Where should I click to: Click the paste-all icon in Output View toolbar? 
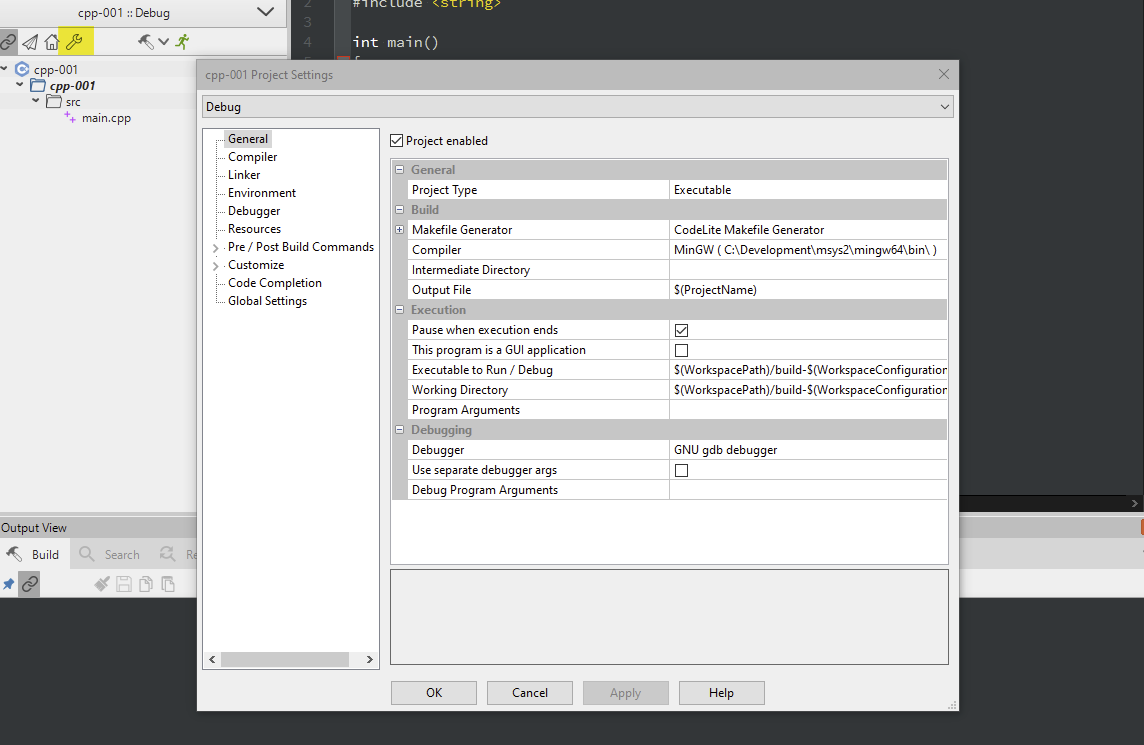[168, 584]
